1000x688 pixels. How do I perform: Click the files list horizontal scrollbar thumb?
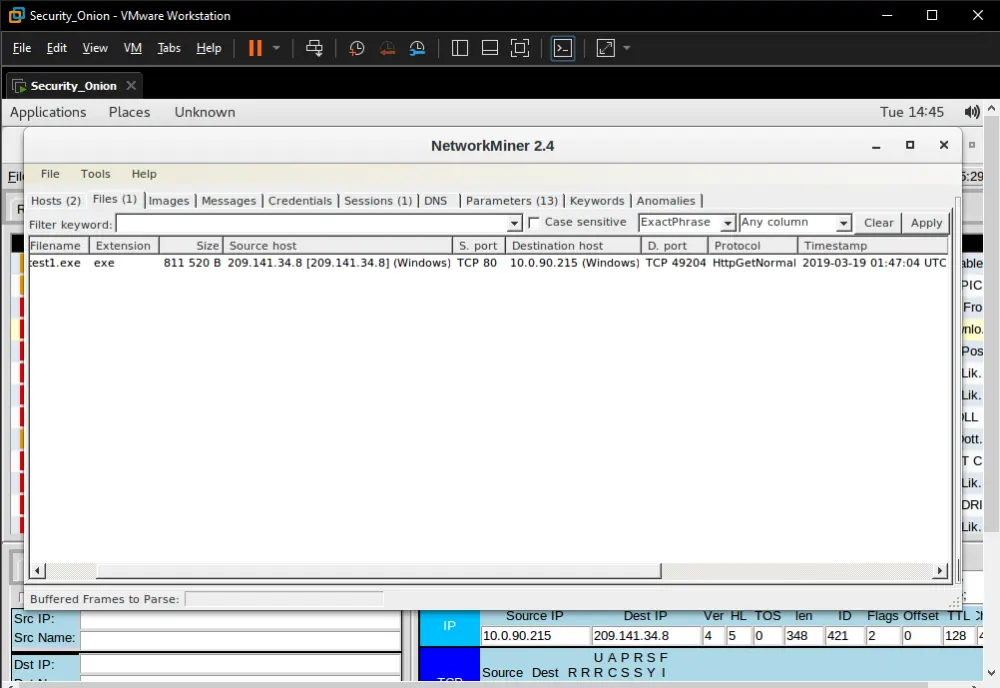pyautogui.click(x=379, y=571)
